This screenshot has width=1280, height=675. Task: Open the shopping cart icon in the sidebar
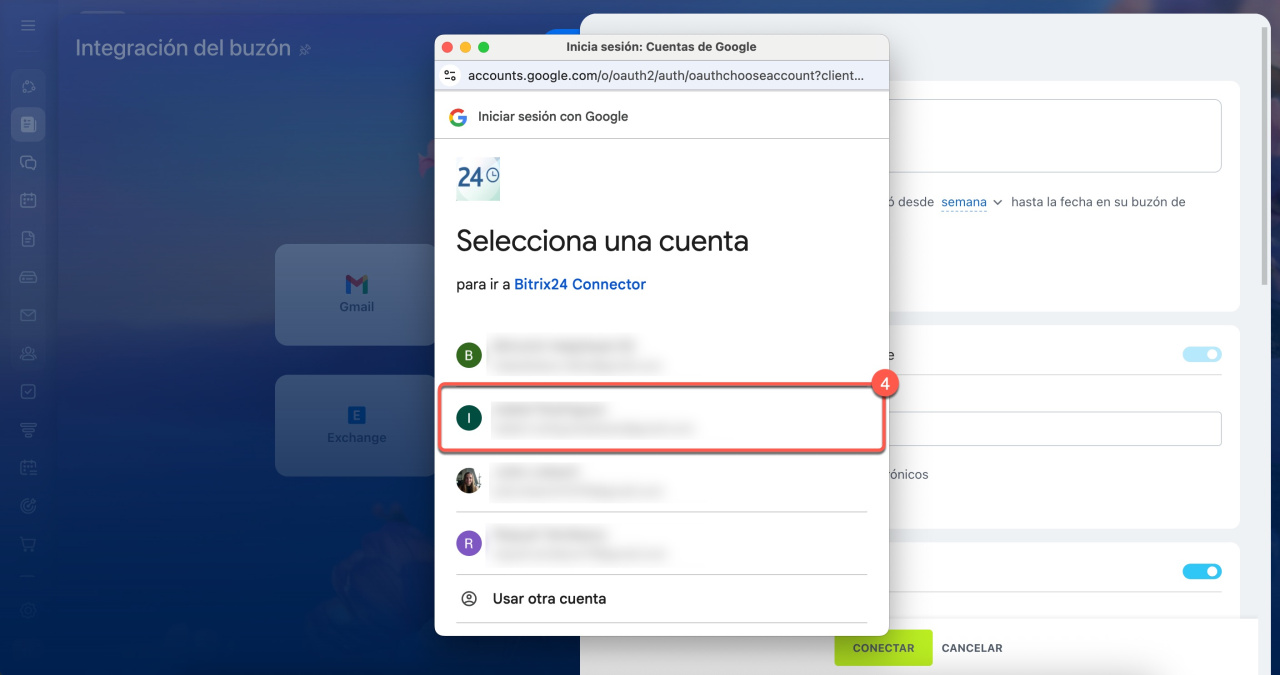pyautogui.click(x=28, y=544)
